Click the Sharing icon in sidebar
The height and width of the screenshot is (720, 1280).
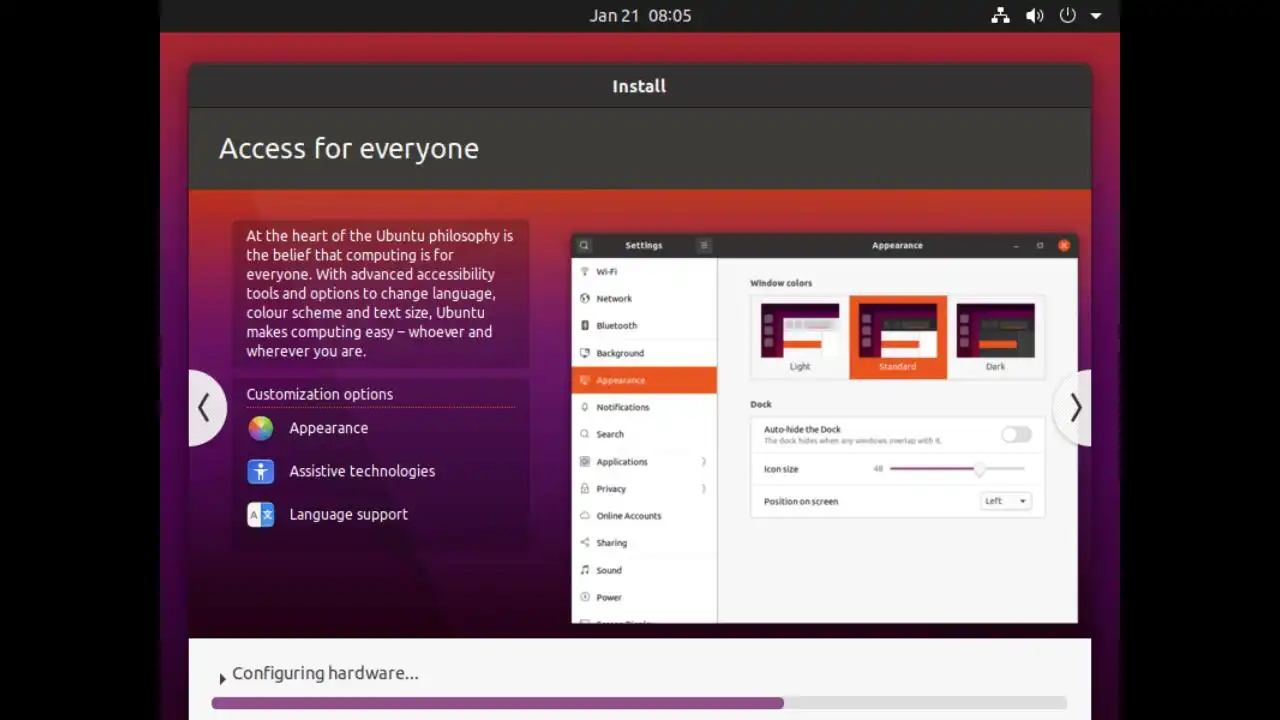pyautogui.click(x=585, y=542)
